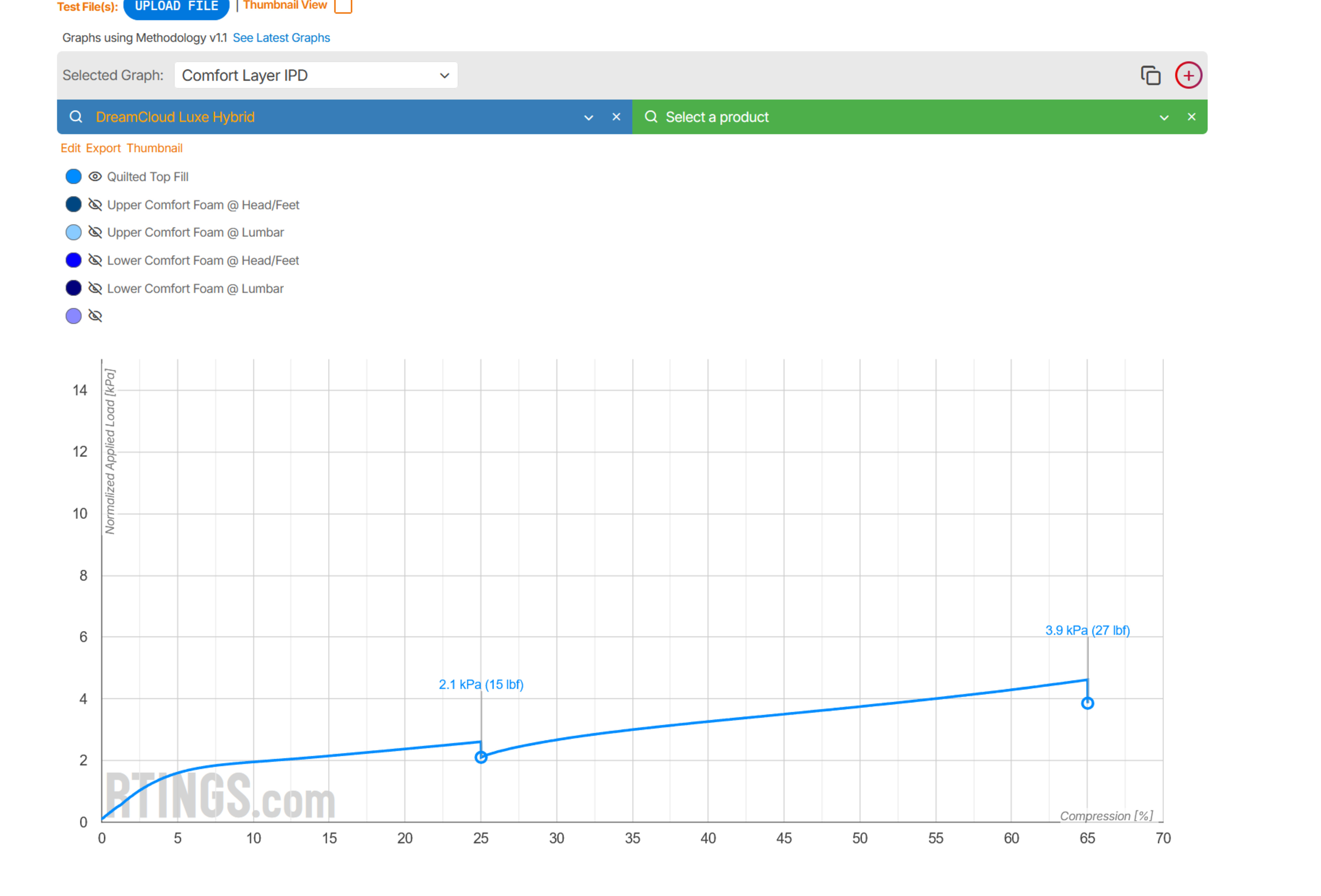Enable the Thumbnail View checkbox
This screenshot has height=896, width=1321.
point(343,6)
